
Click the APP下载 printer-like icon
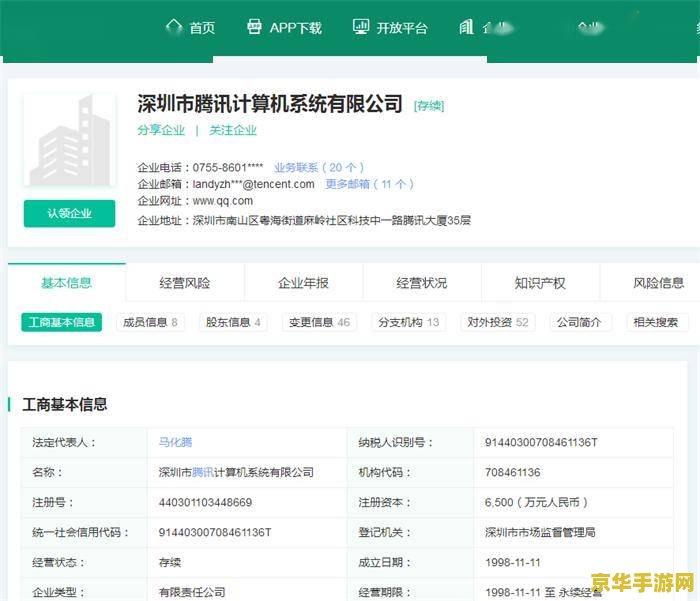pyautogui.click(x=254, y=27)
